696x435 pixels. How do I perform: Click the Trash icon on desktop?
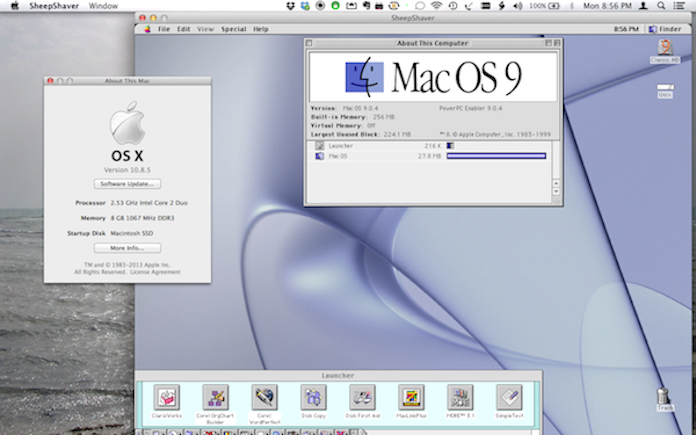(664, 397)
